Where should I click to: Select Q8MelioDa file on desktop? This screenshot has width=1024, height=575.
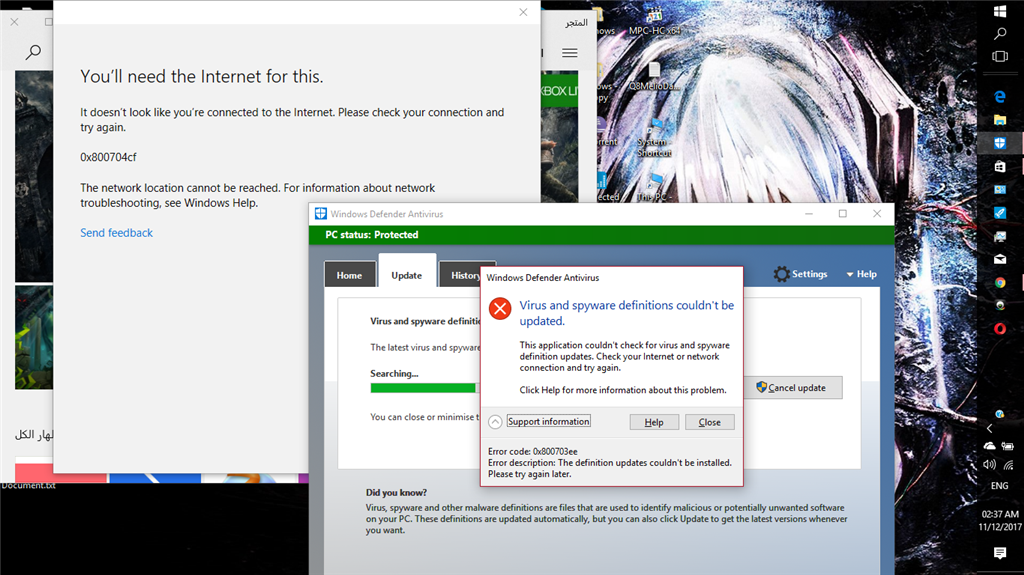coord(654,76)
